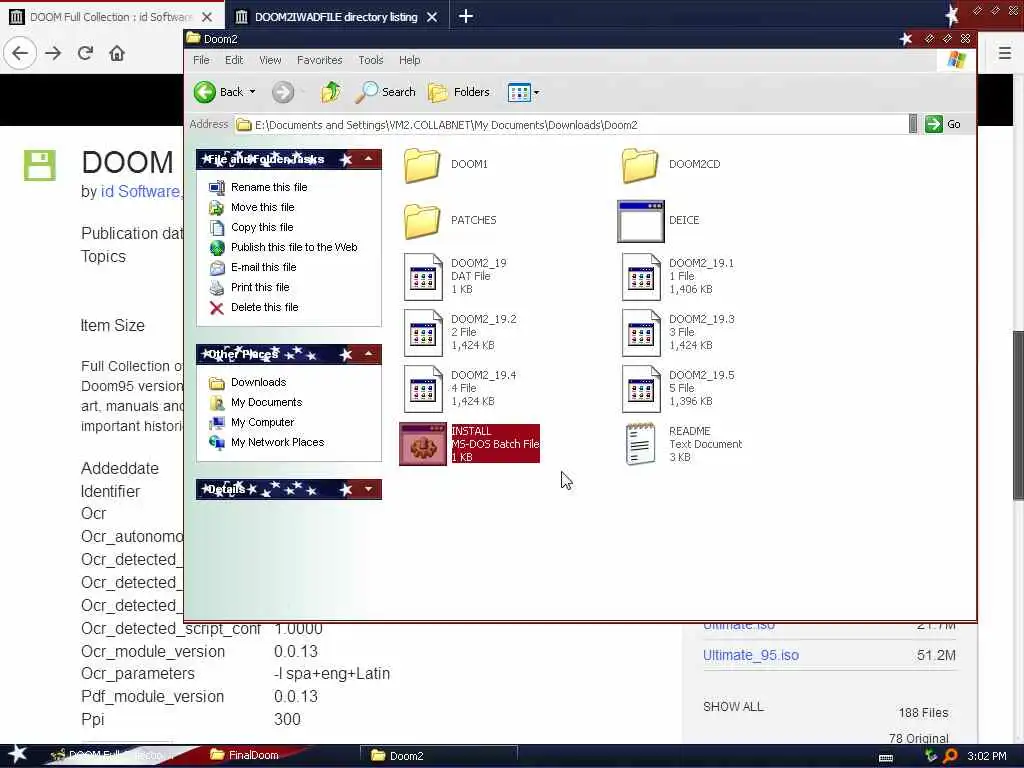This screenshot has width=1024, height=768.
Task: Select the DOOM1 folder icon
Action: (422, 165)
